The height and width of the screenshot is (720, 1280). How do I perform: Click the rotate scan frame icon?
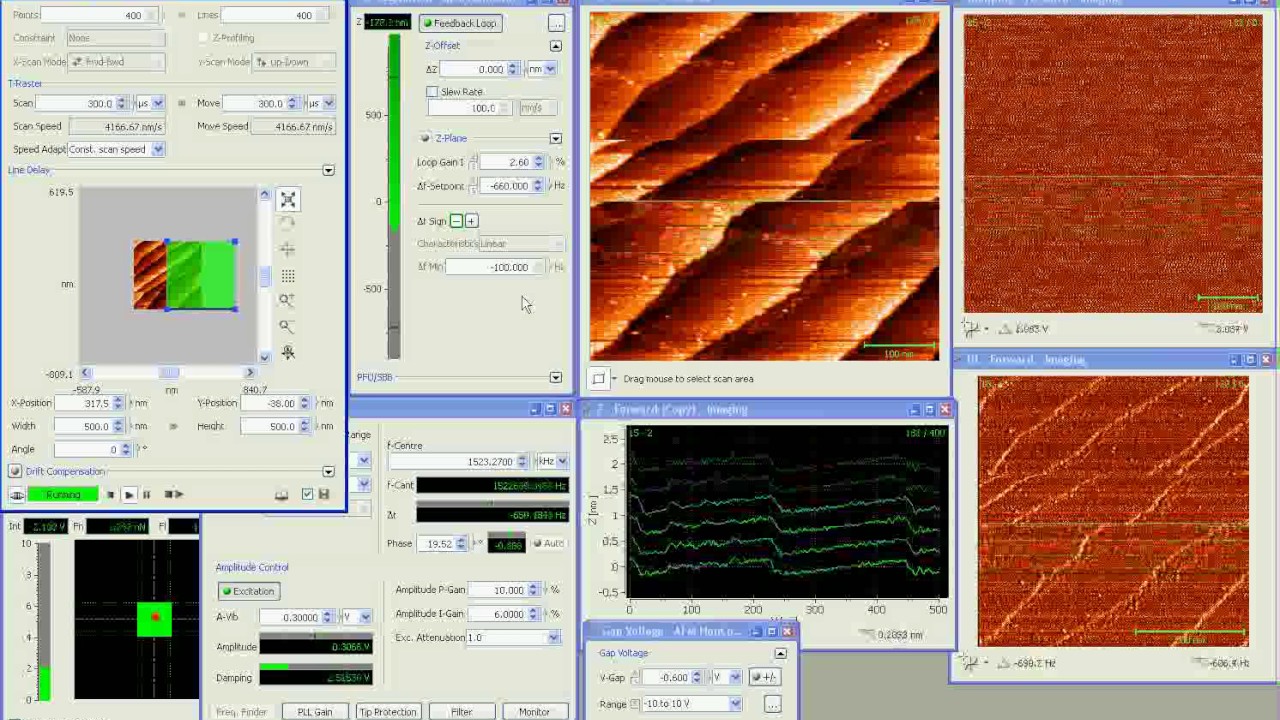click(288, 225)
